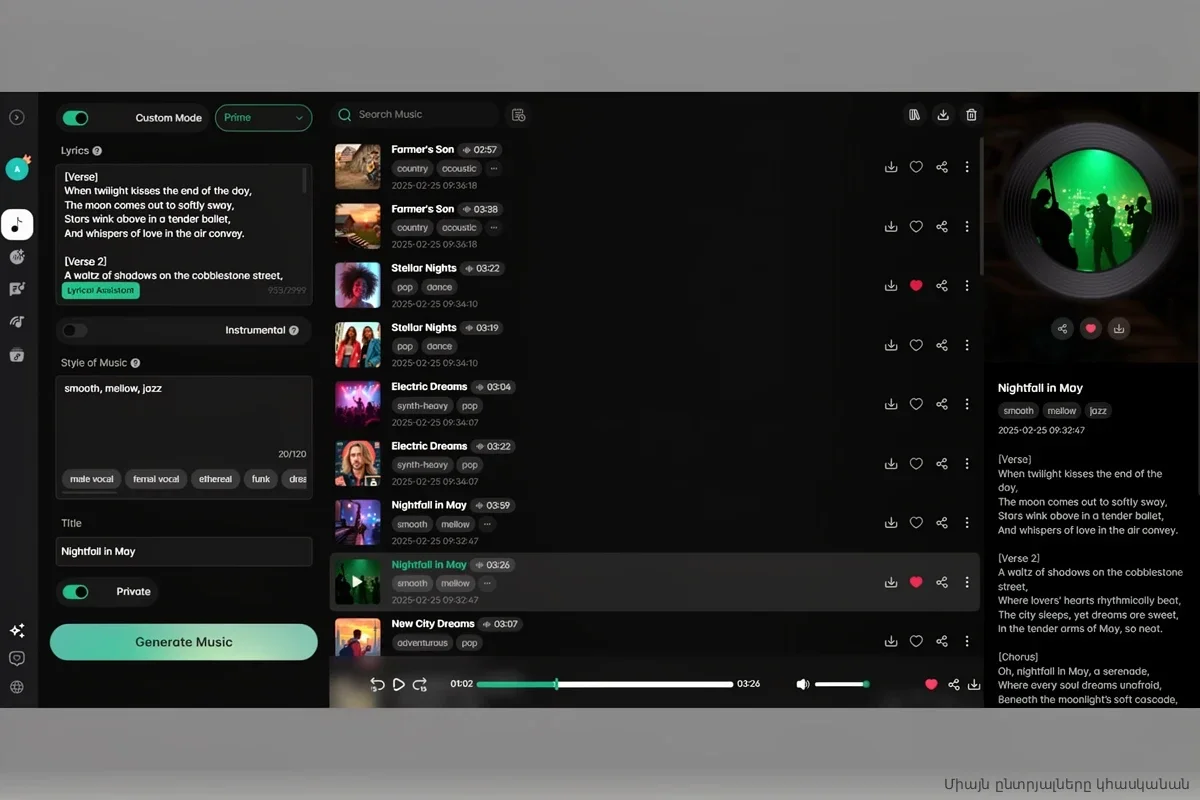Click the Title field containing Nightfall in May

pyautogui.click(x=184, y=552)
